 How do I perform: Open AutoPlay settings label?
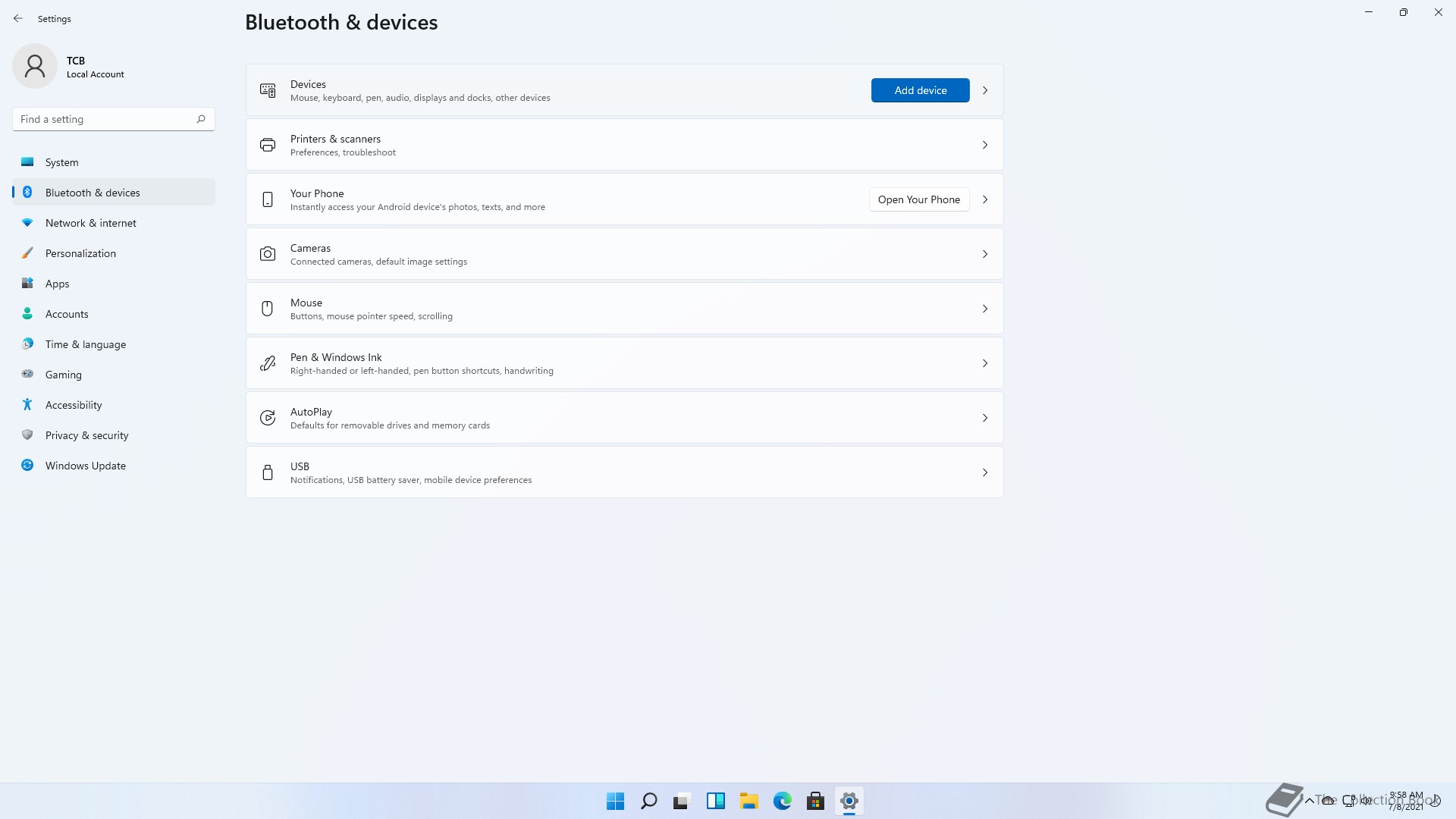pyautogui.click(x=311, y=412)
